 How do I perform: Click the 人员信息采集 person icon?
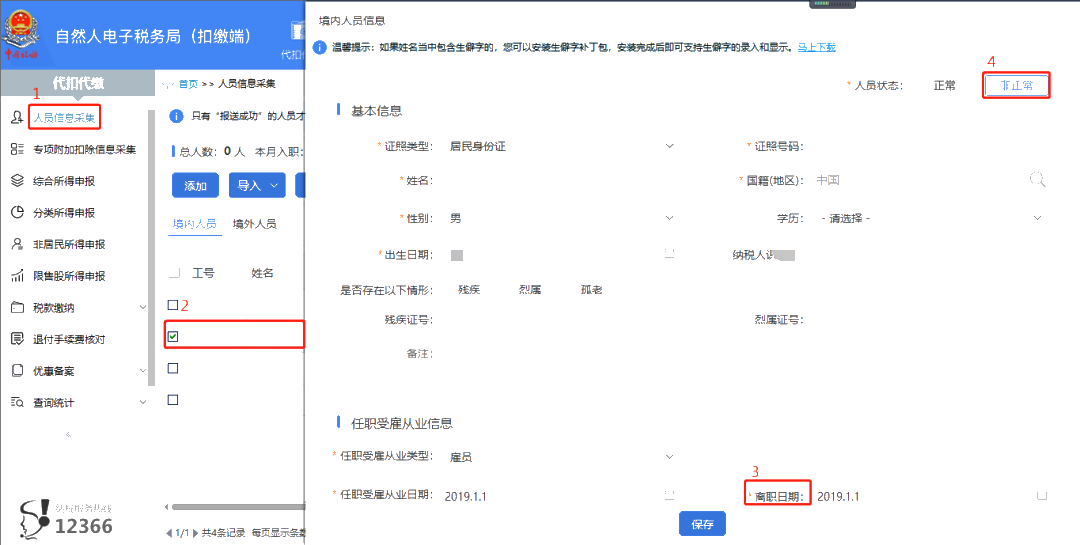[17, 118]
